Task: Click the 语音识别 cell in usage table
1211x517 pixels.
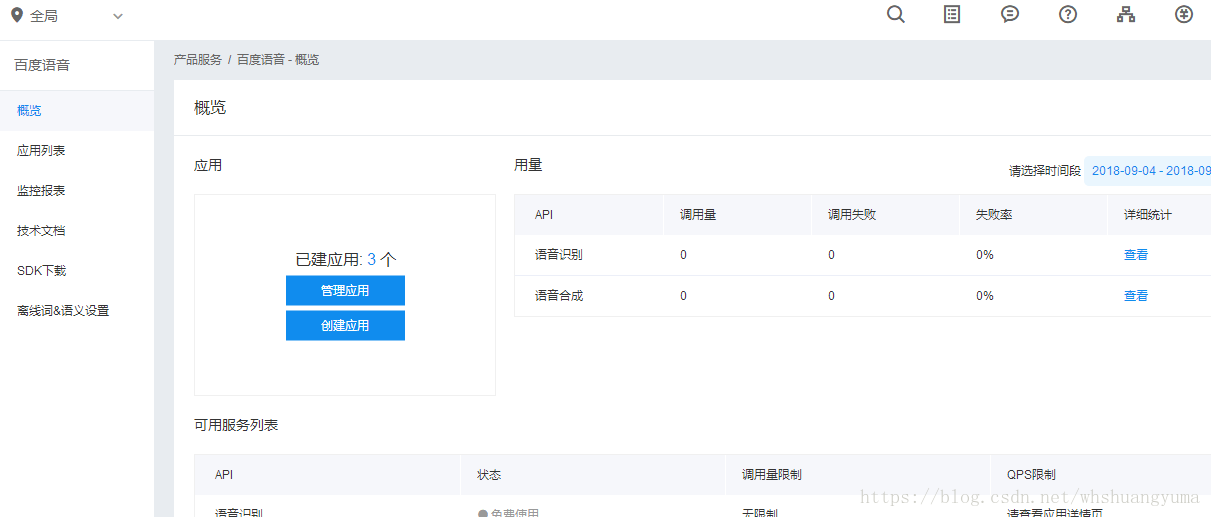Action: pos(559,255)
